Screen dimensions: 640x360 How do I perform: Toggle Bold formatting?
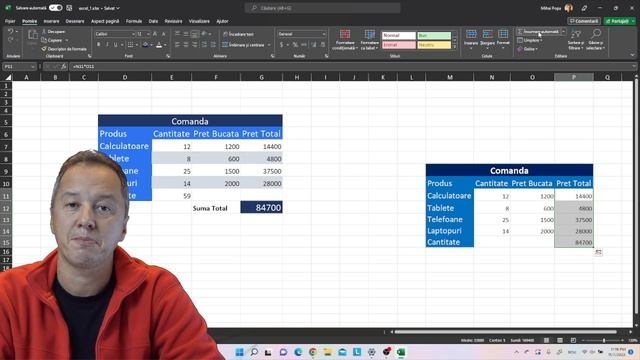[98, 44]
